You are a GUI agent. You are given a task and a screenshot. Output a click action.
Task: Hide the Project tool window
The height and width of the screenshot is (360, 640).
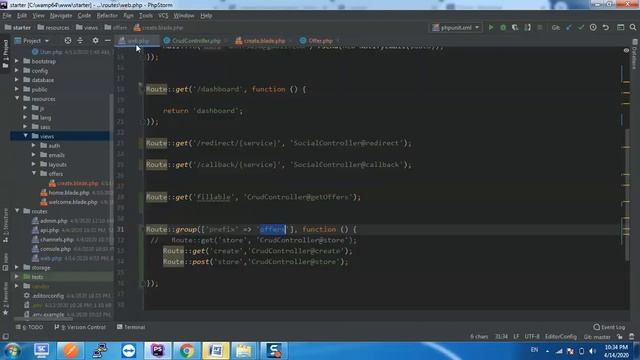(x=107, y=40)
